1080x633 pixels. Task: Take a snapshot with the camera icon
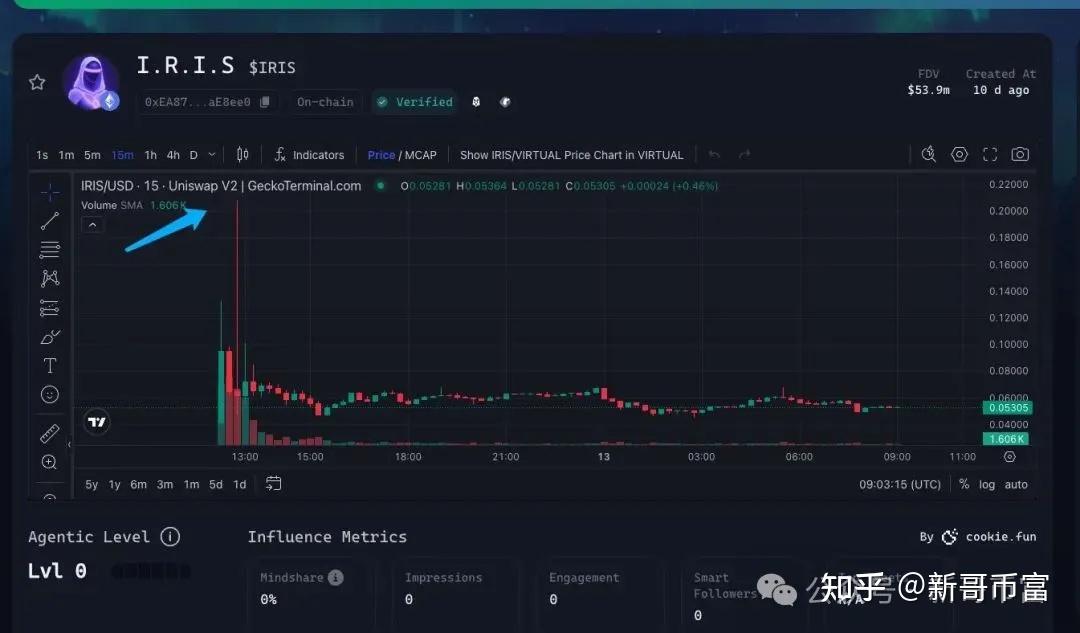[1019, 154]
